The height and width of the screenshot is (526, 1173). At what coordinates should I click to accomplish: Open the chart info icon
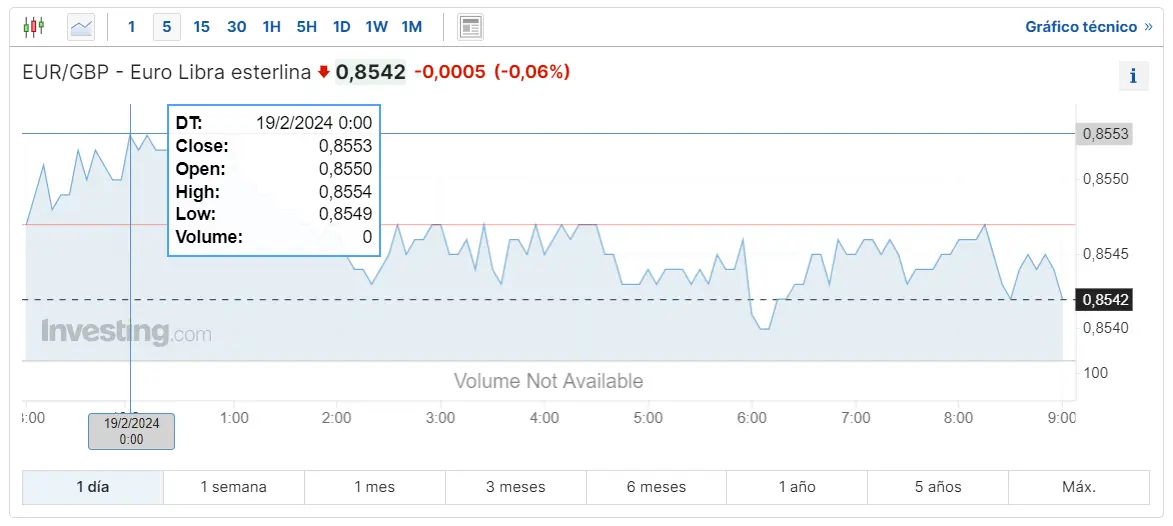[1133, 76]
